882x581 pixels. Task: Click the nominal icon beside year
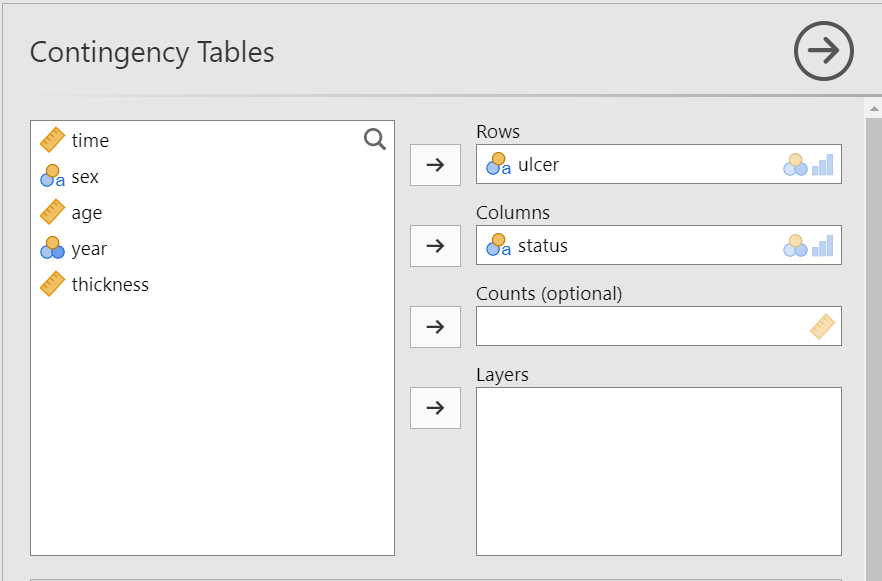click(52, 248)
